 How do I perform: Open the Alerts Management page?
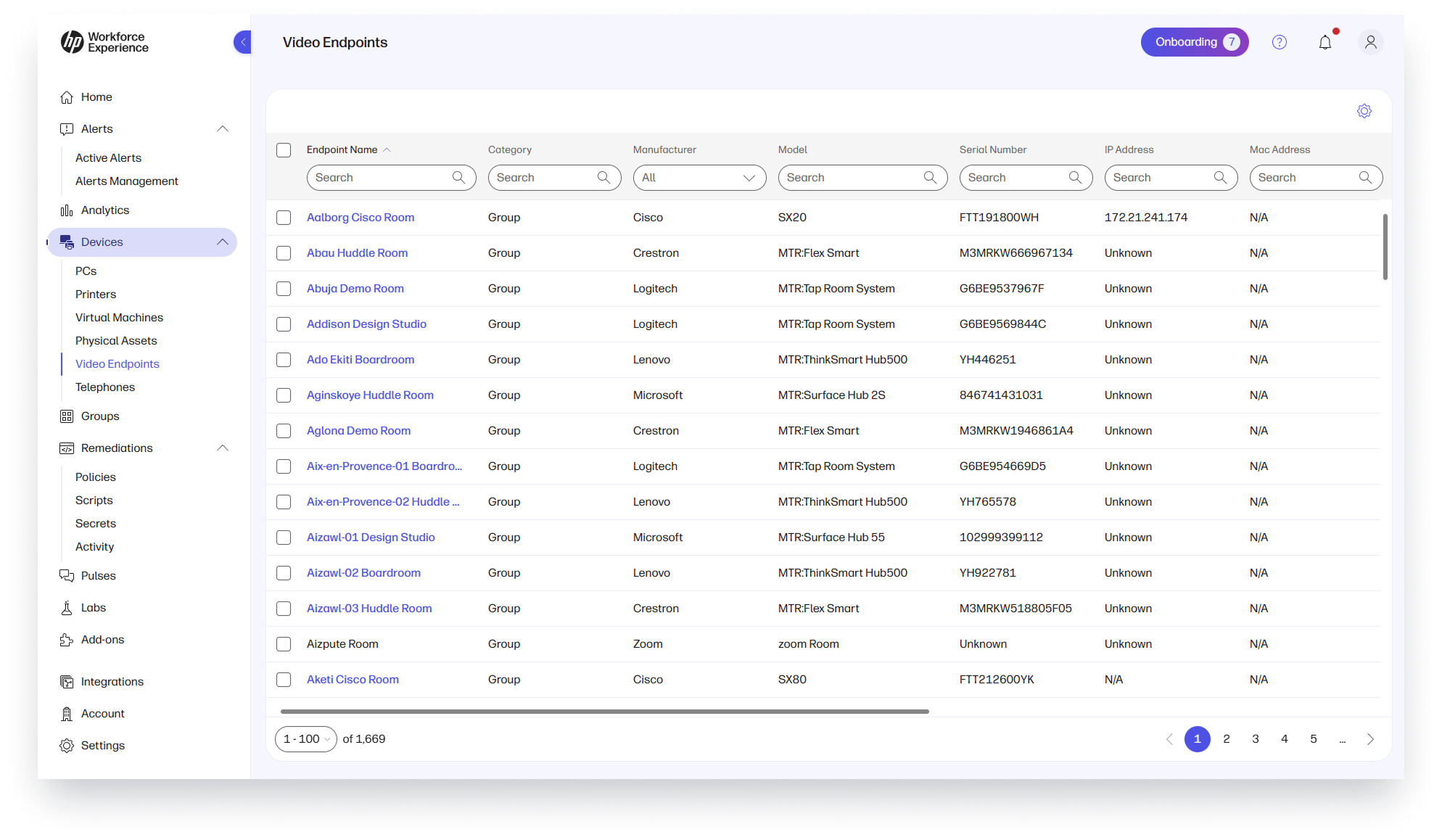[x=127, y=181]
